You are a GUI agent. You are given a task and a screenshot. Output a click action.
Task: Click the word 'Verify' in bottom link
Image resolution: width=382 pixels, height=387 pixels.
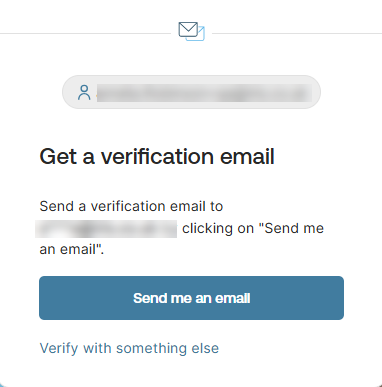pyautogui.click(x=59, y=348)
